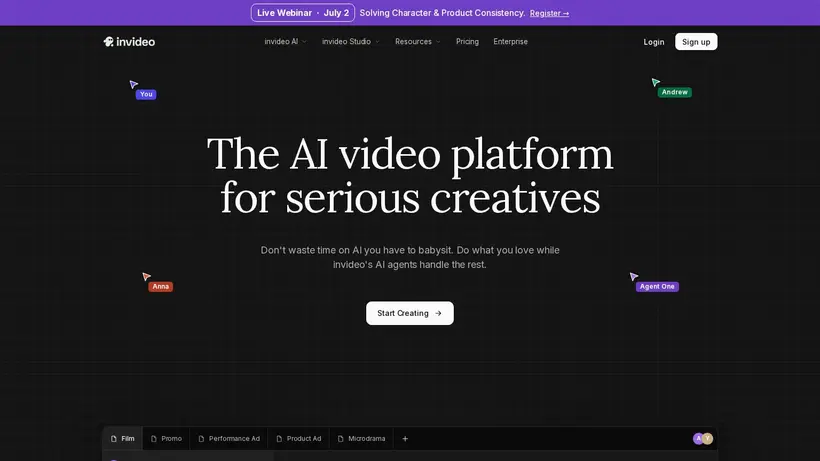
Task: Select the Microdrama tab
Action: 361,439
